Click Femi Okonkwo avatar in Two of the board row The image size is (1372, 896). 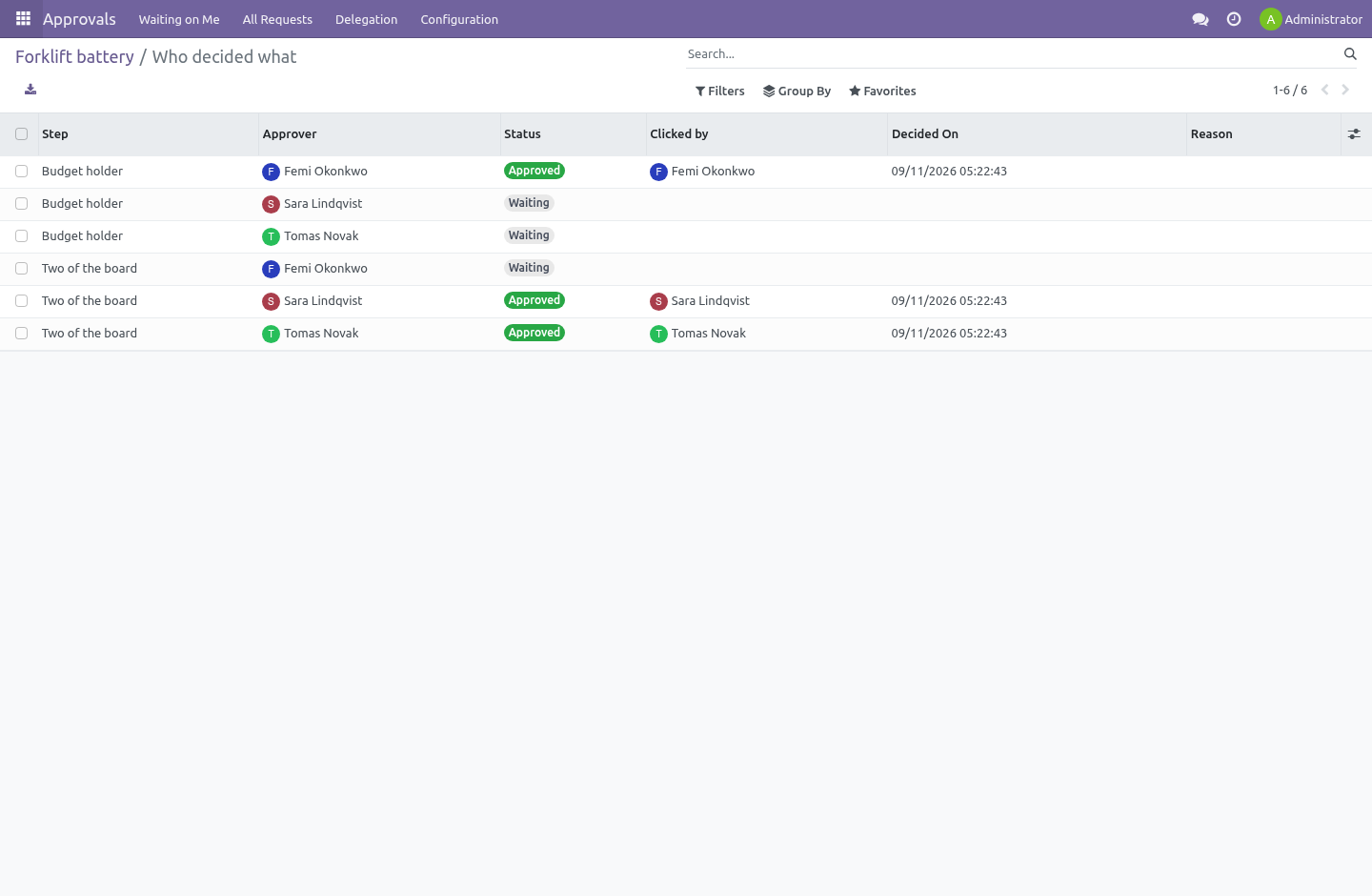tap(272, 269)
